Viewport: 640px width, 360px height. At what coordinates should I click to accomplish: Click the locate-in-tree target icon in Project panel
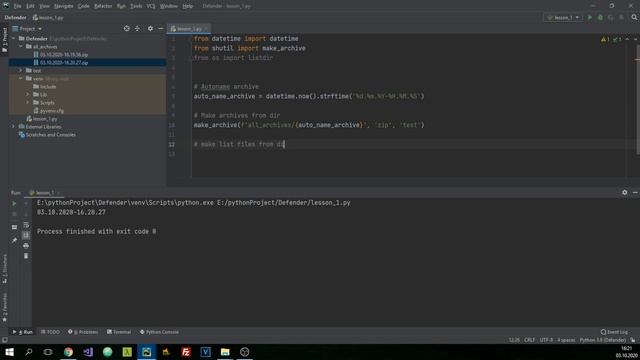127,29
